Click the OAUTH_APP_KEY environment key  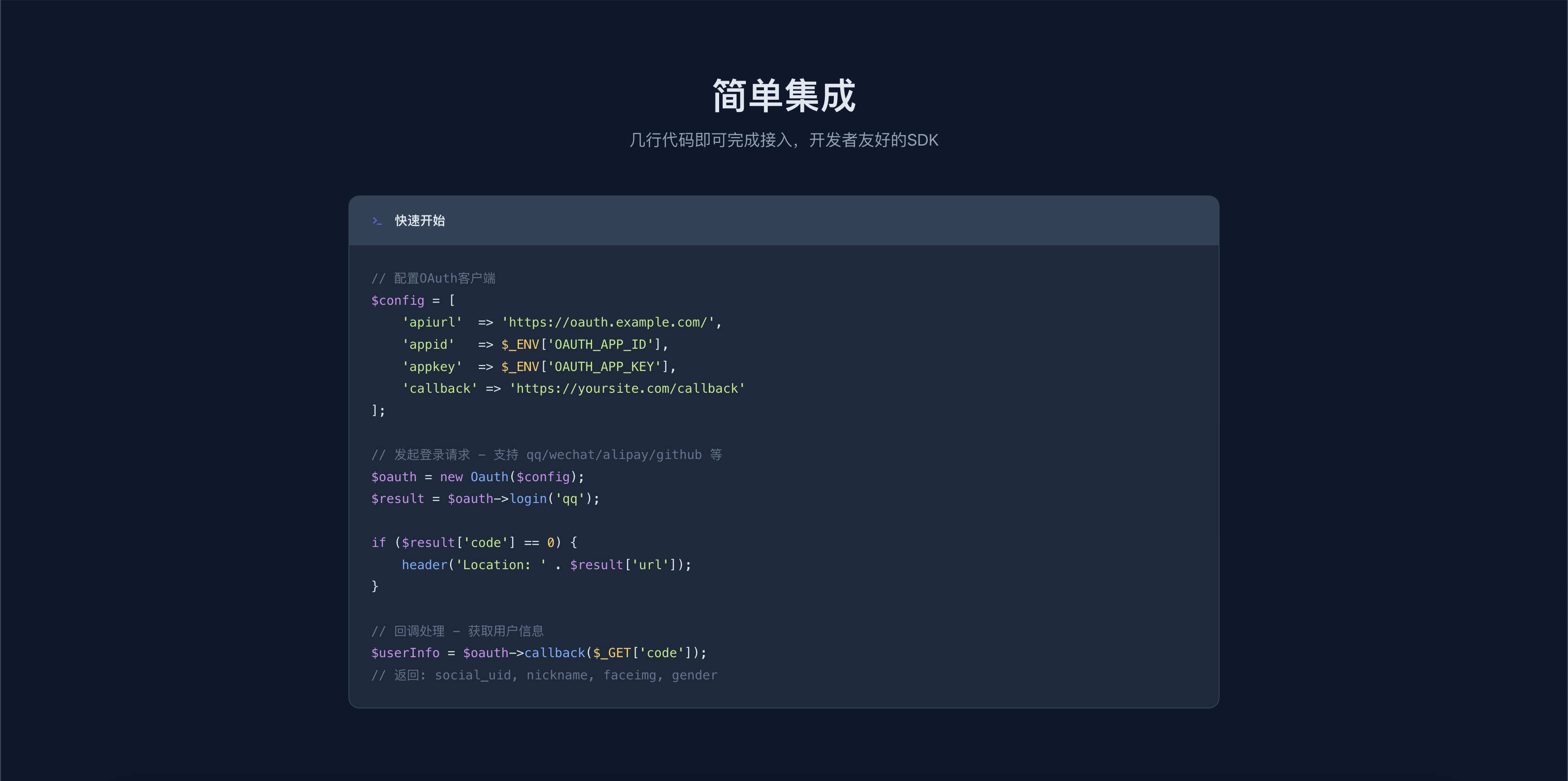coord(604,366)
